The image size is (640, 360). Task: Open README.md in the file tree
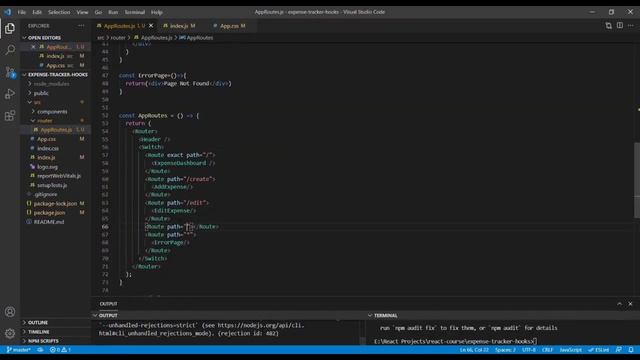pos(49,222)
